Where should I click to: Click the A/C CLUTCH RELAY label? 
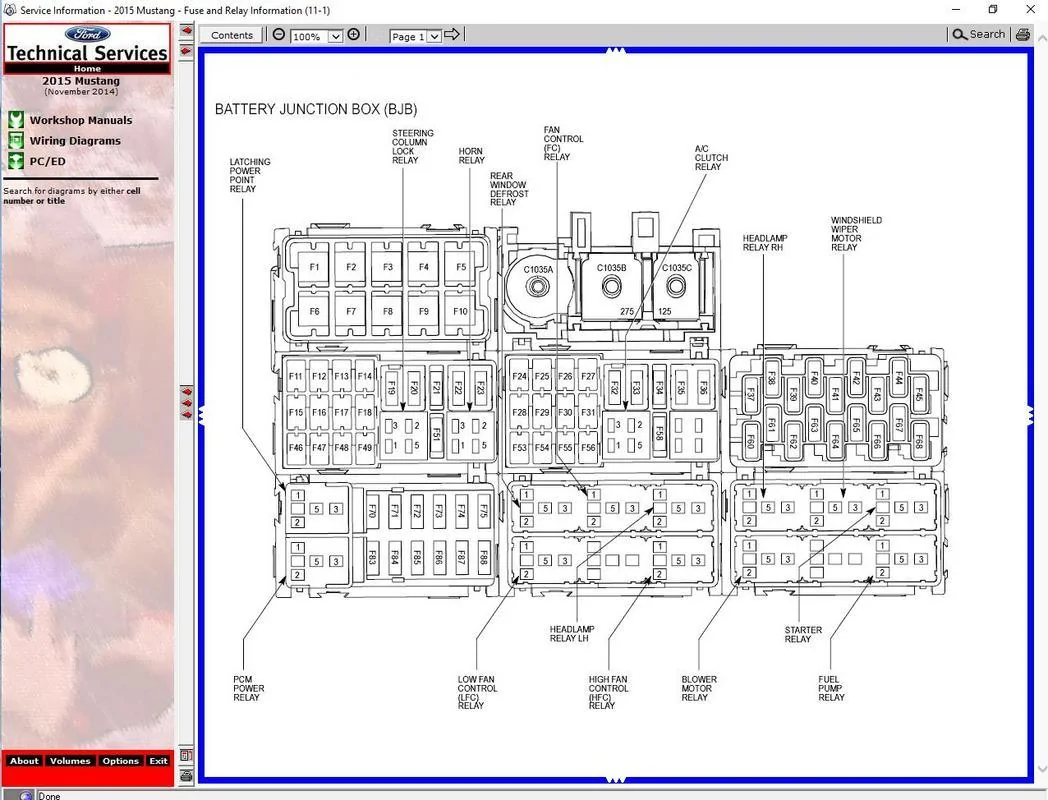pyautogui.click(x=711, y=158)
